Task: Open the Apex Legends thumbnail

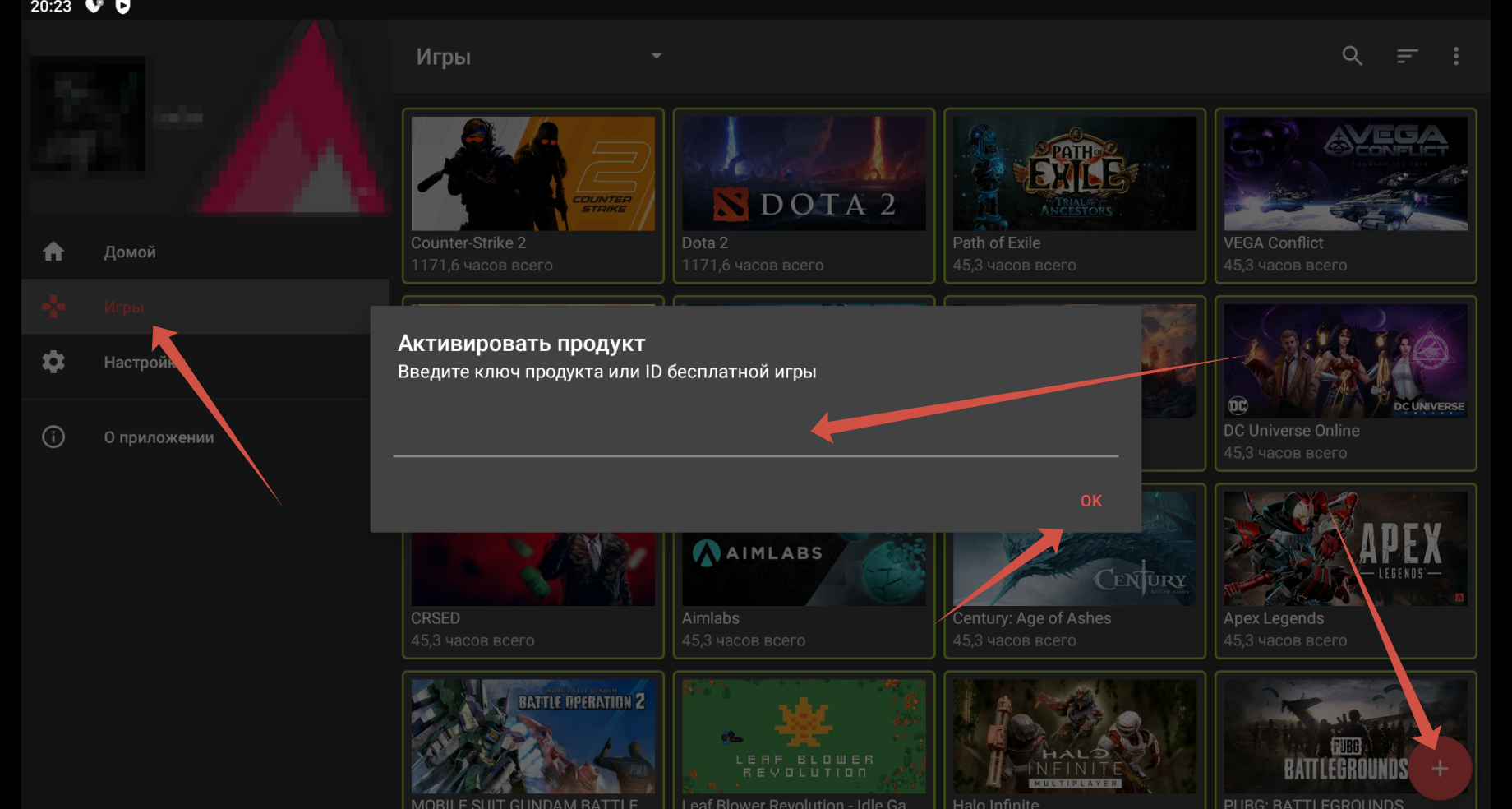Action: click(1345, 548)
